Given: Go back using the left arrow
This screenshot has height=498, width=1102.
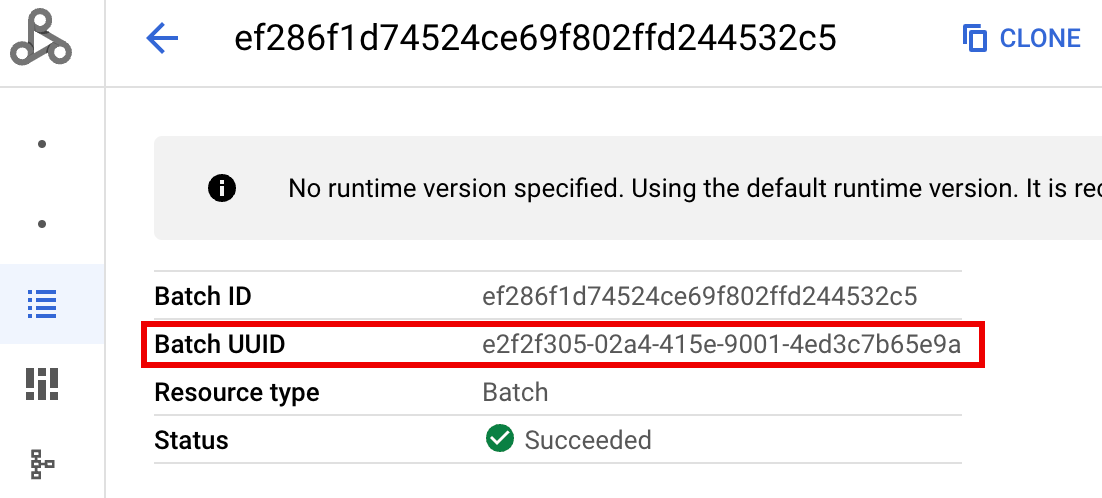Looking at the screenshot, I should tap(162, 39).
